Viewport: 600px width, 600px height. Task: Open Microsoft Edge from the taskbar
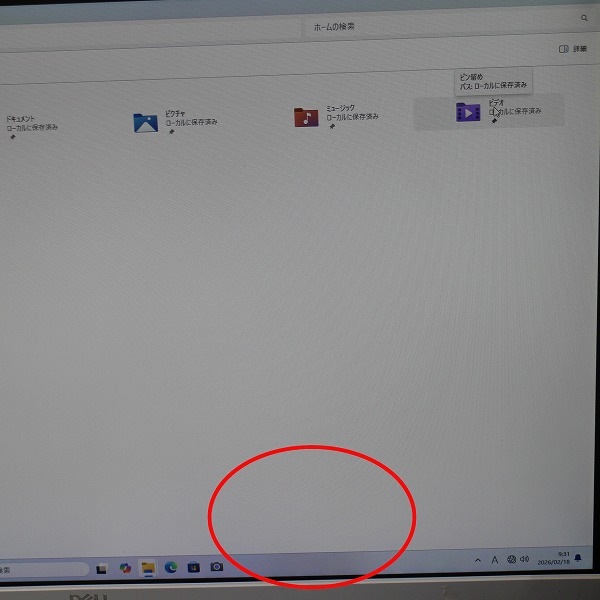(171, 567)
